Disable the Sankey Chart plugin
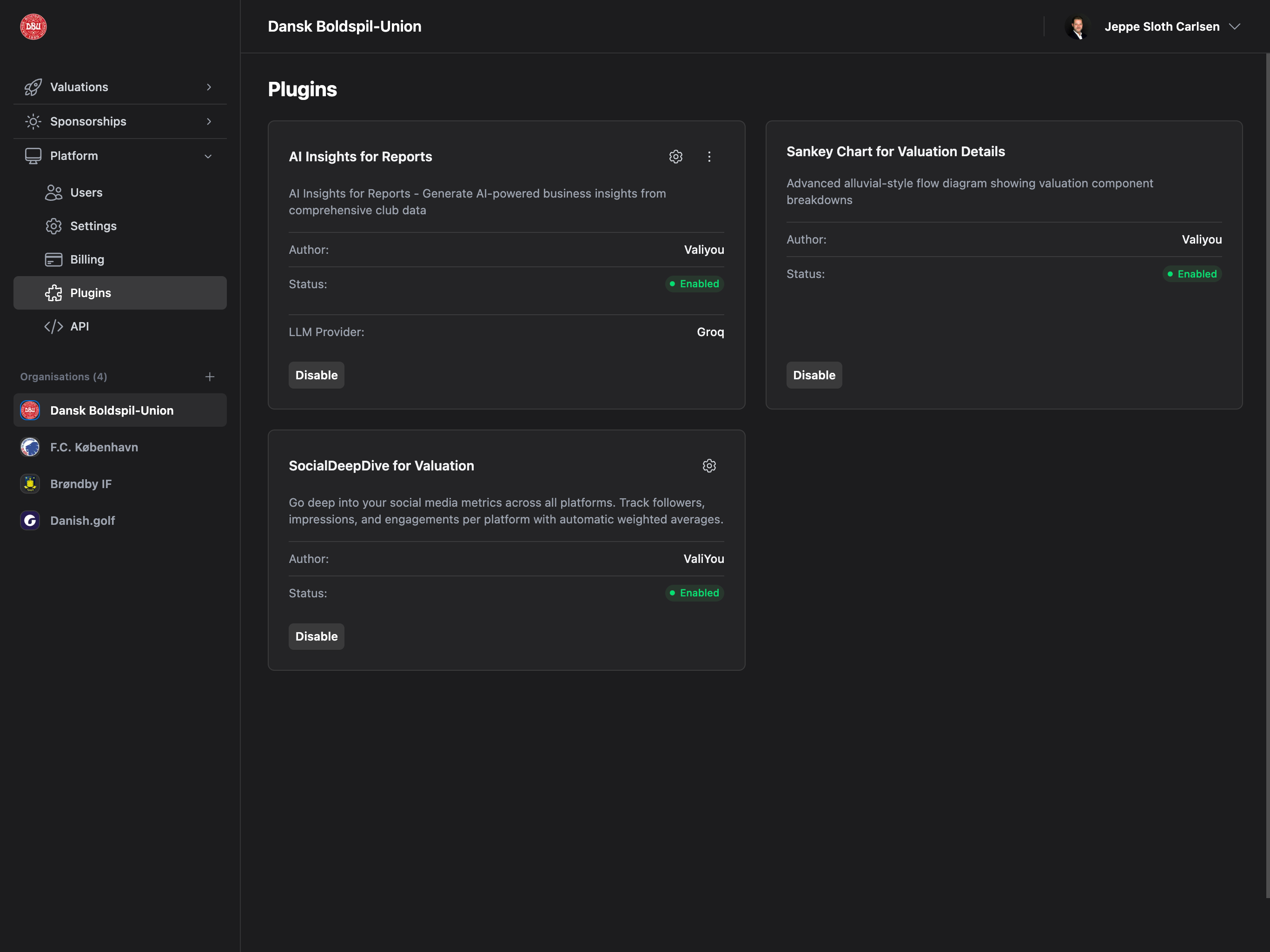Screen dimensions: 1270x952 (x=814, y=375)
